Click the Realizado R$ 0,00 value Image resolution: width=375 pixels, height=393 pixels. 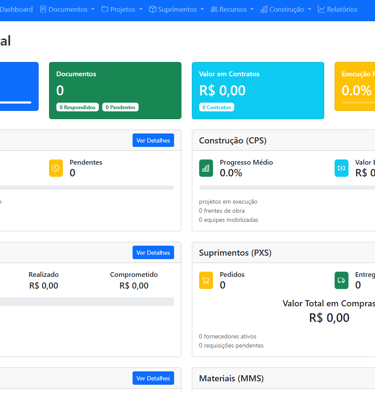tap(44, 286)
